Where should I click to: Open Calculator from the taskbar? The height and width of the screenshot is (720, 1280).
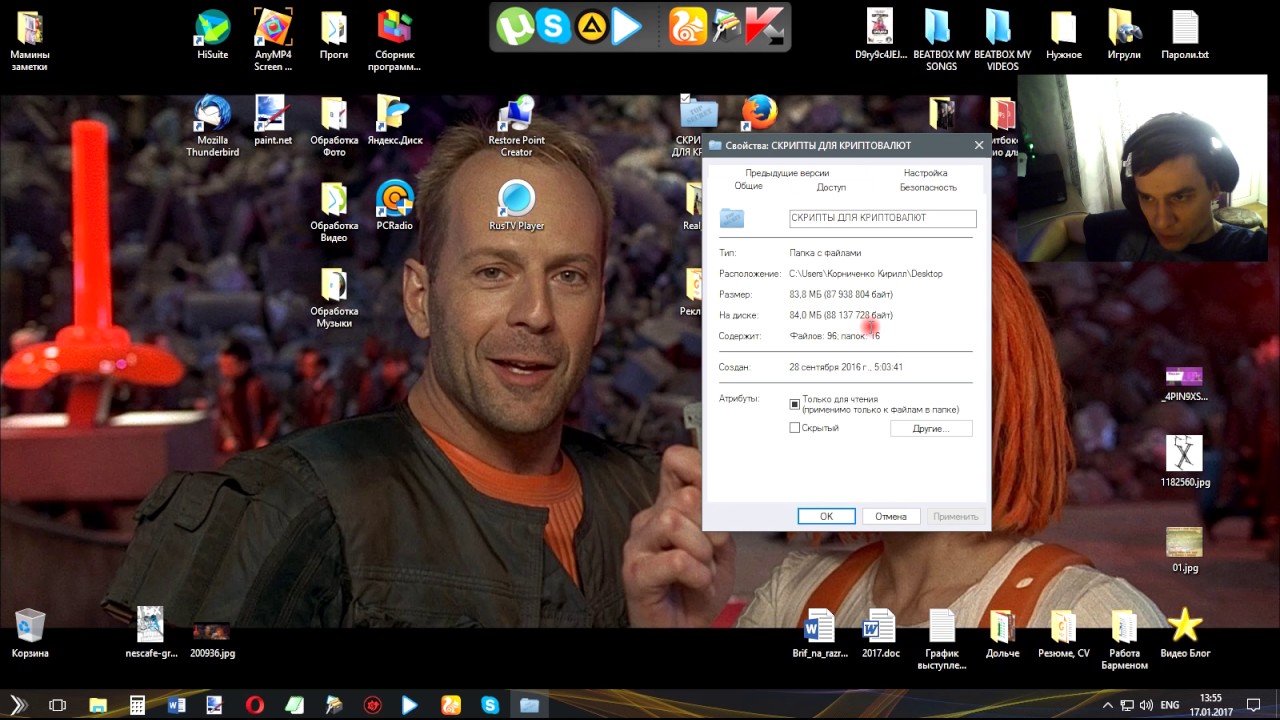click(x=137, y=705)
